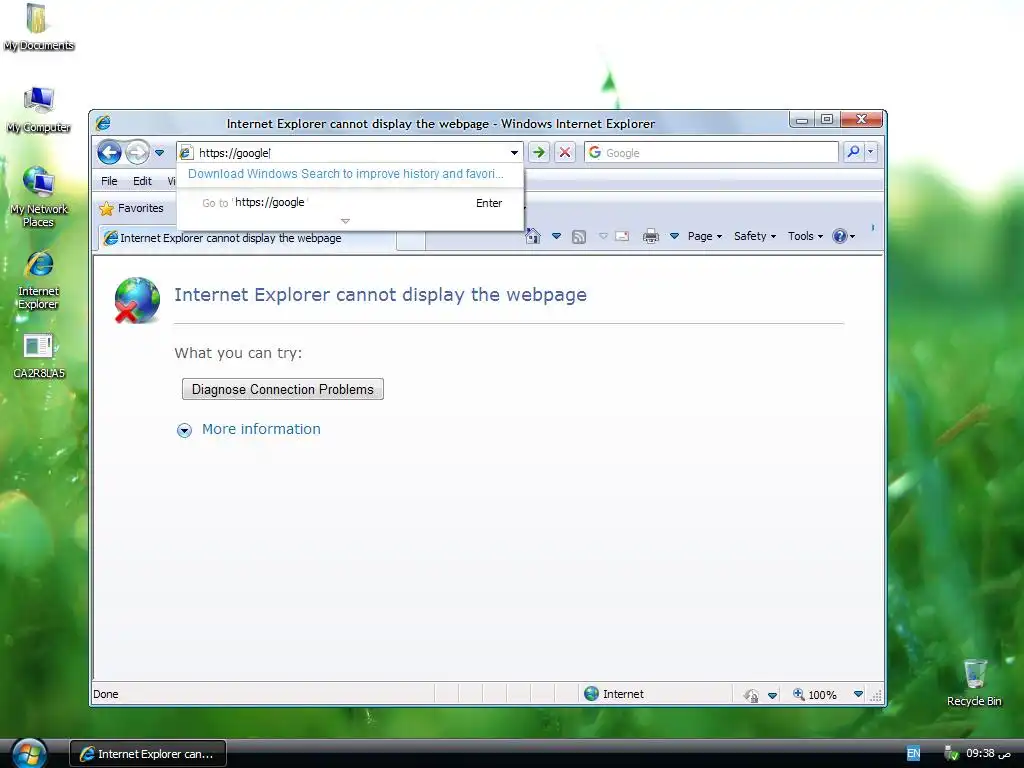Click the Internet security zone indicator
This screenshot has height=768, width=1024.
(614, 694)
